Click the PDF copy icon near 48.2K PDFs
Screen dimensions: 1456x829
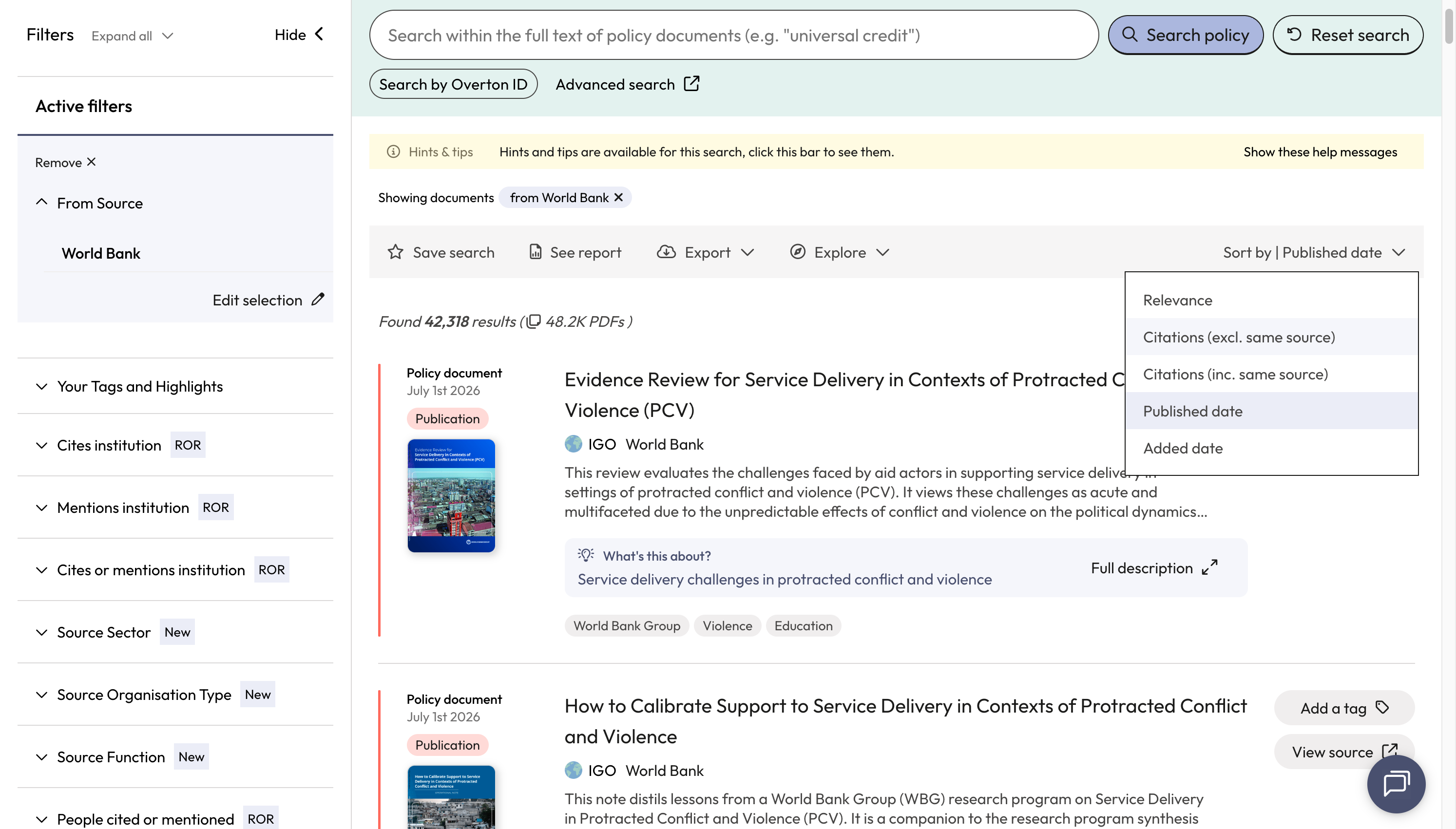534,321
